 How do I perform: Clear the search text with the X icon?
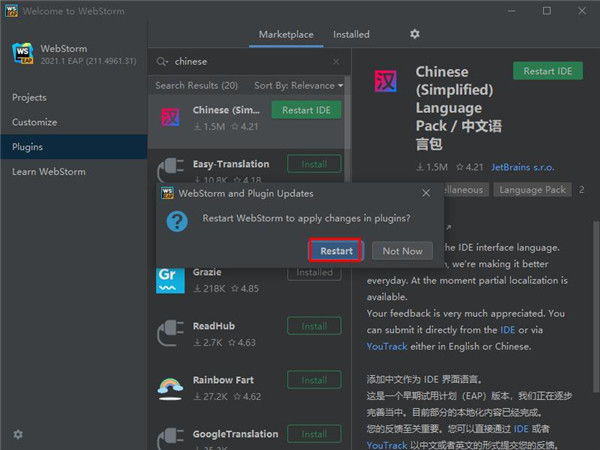[x=335, y=61]
